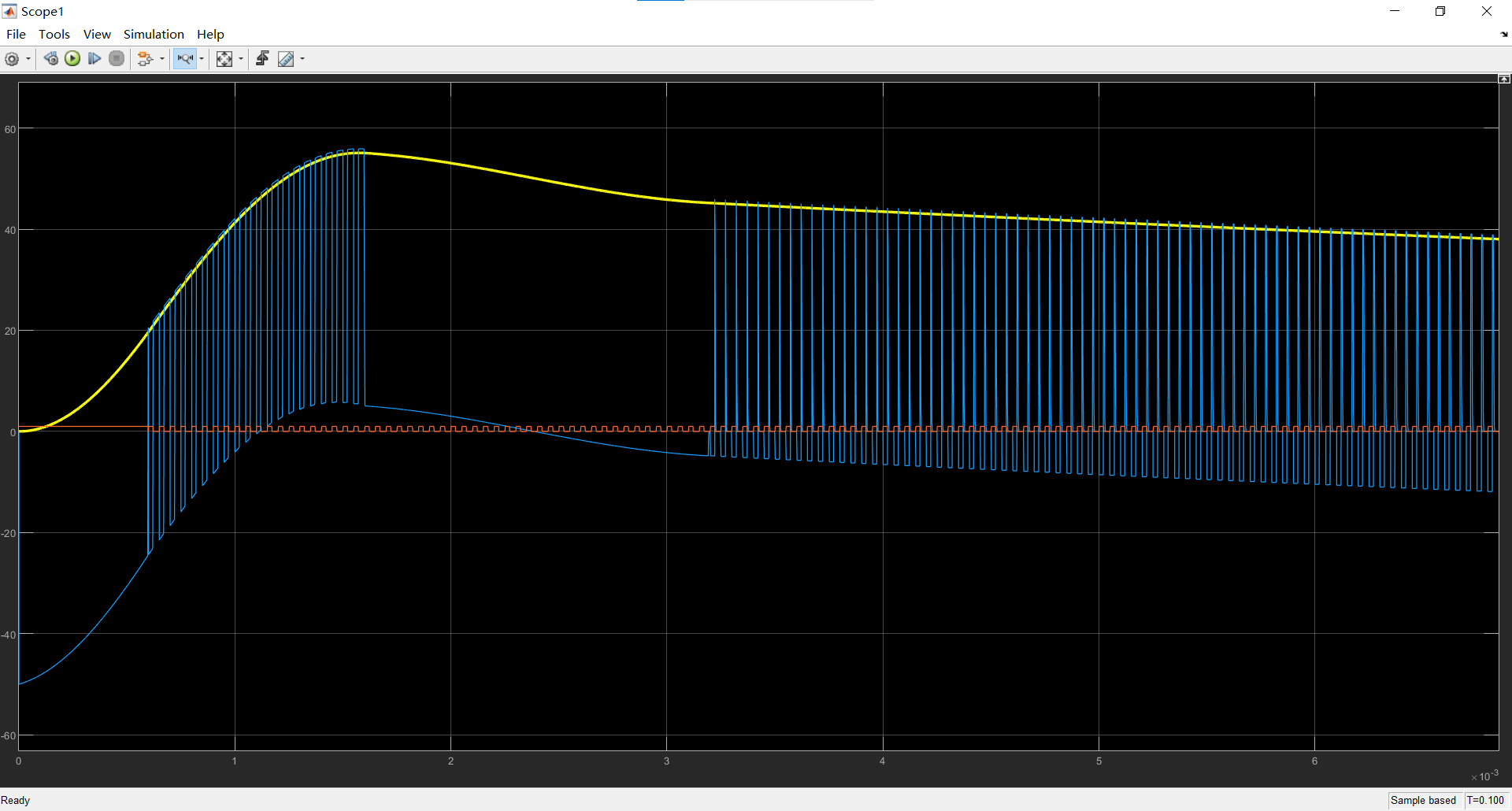Viewport: 1512px width, 811px height.
Task: Open the axes scaling options dropdown
Action: (241, 59)
